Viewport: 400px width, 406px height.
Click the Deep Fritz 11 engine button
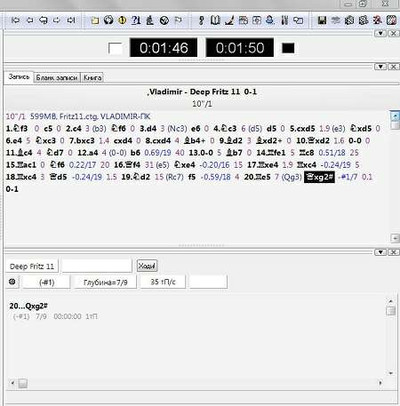click(x=32, y=266)
